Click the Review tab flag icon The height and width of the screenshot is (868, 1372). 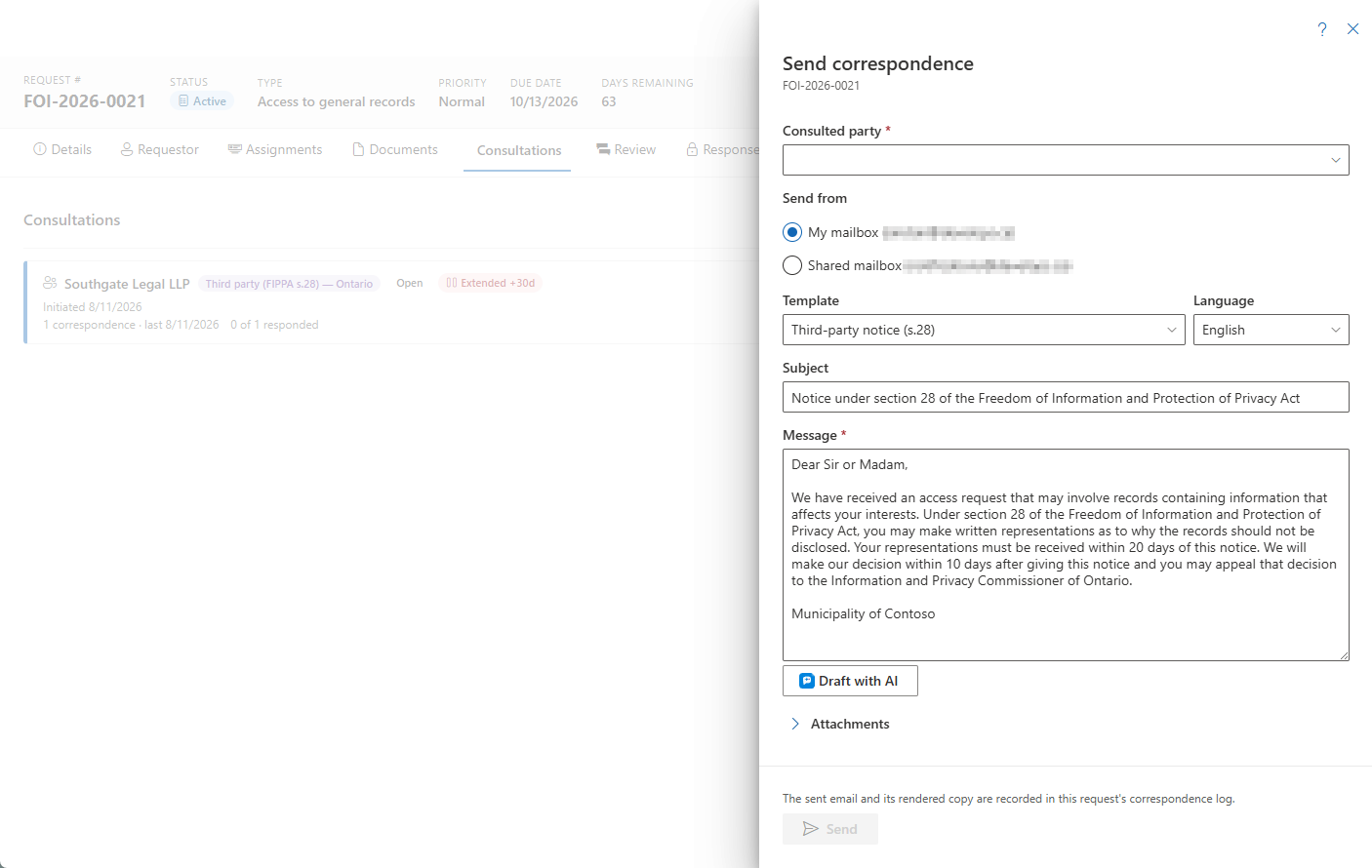[x=603, y=149]
